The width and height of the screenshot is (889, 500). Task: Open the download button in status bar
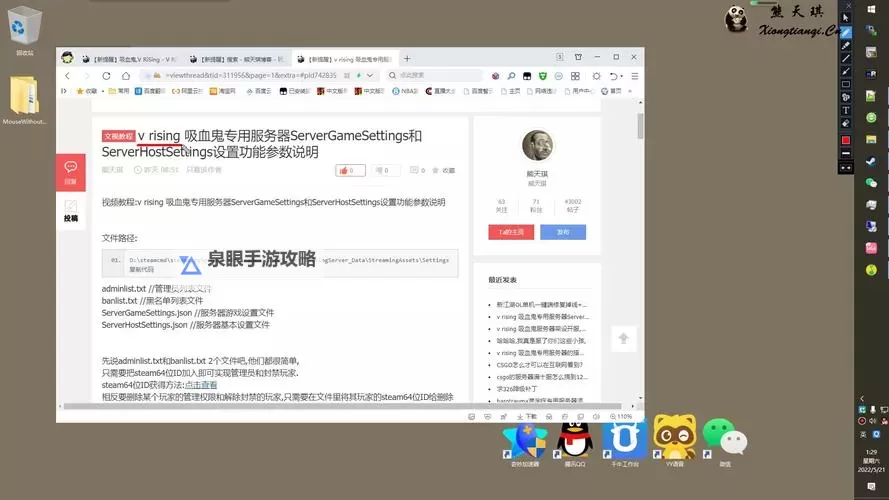click(x=527, y=417)
